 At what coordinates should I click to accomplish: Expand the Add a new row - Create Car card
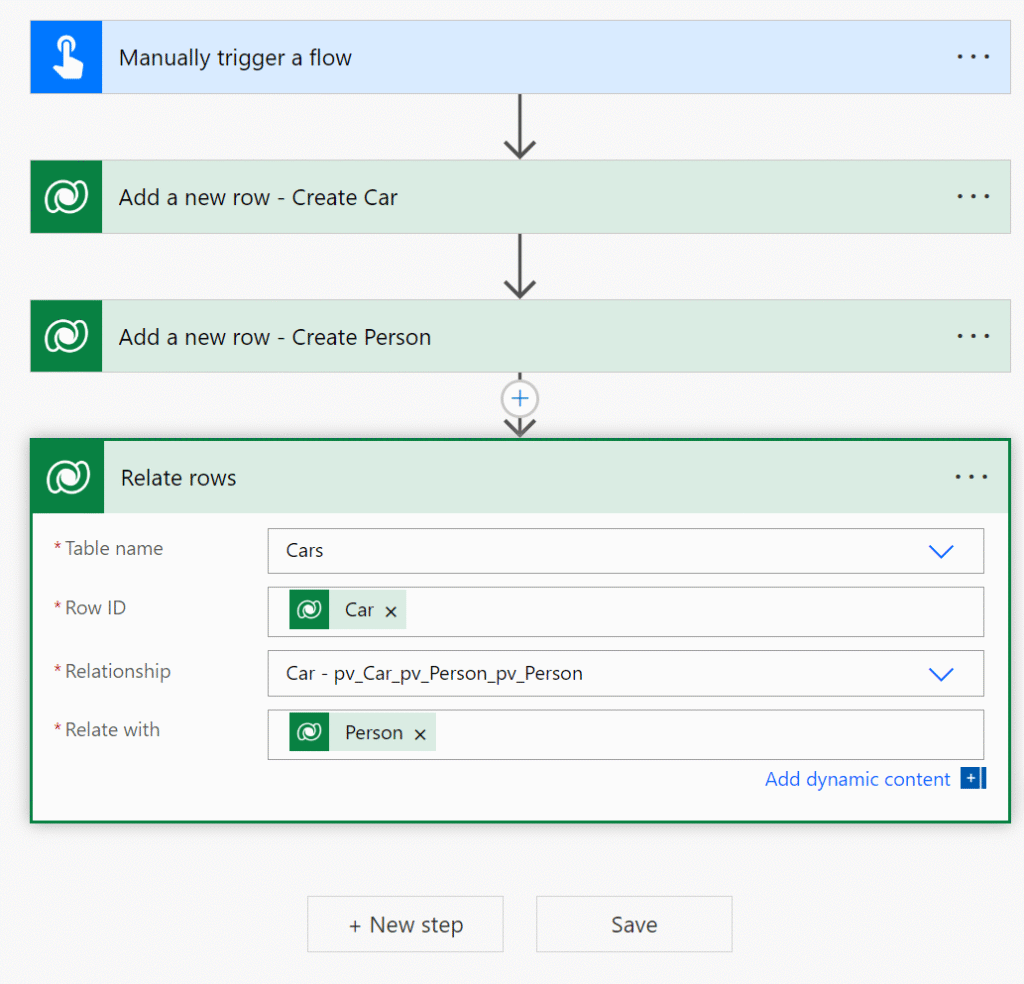click(x=520, y=197)
